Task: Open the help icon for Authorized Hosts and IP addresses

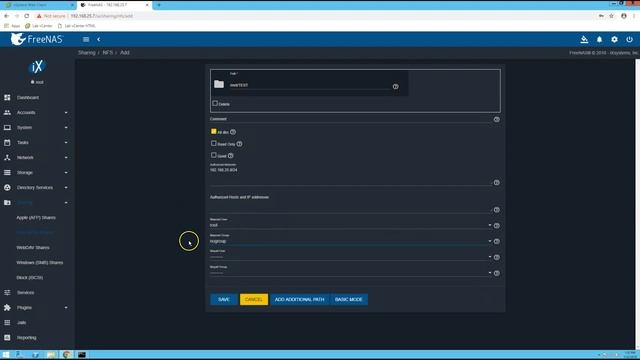Action: point(496,209)
